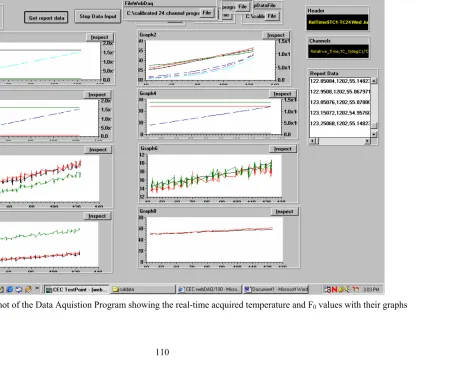The width and height of the screenshot is (468, 385).
Task: Click the topmost File button beside 'progr' path
Action: pyautogui.click(x=242, y=7)
